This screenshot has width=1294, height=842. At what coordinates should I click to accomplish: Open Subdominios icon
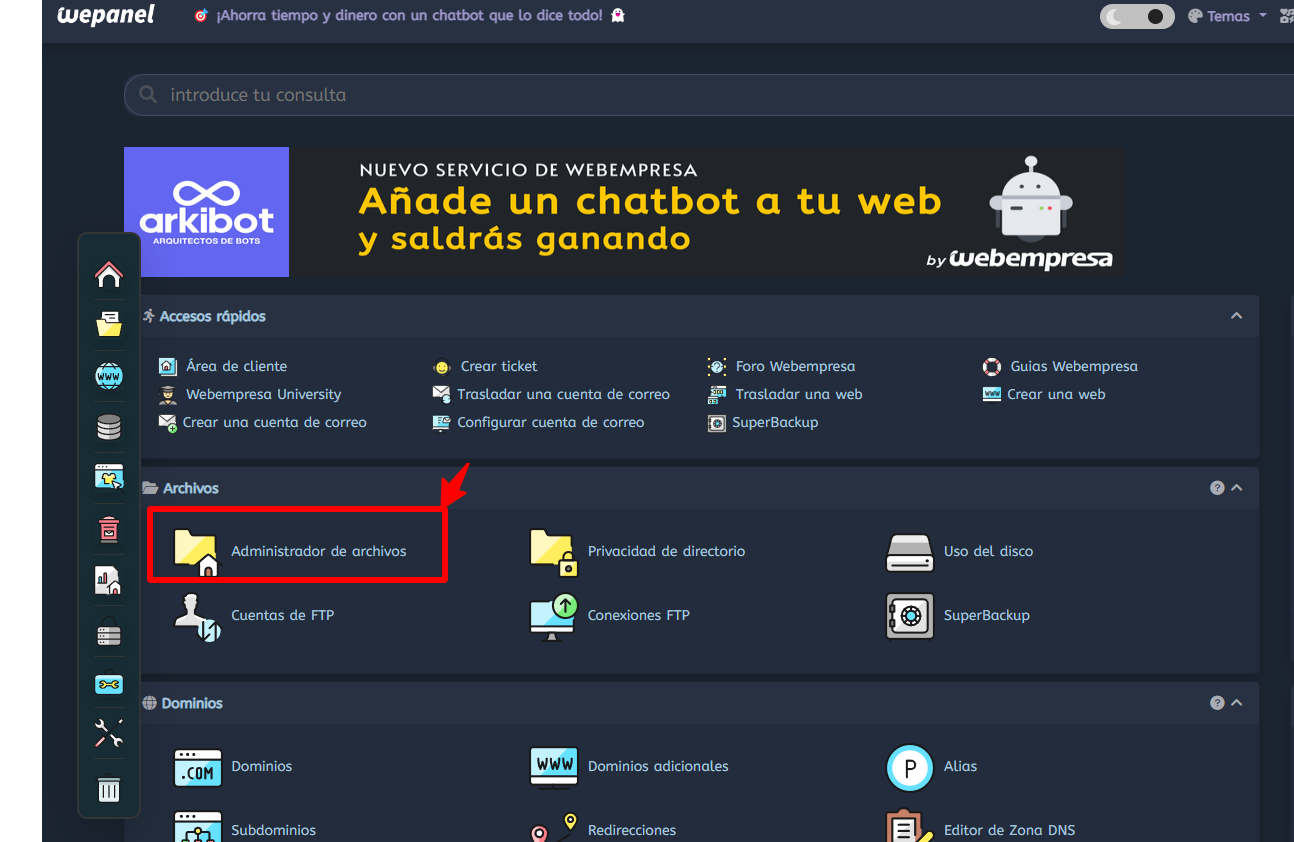point(197,827)
